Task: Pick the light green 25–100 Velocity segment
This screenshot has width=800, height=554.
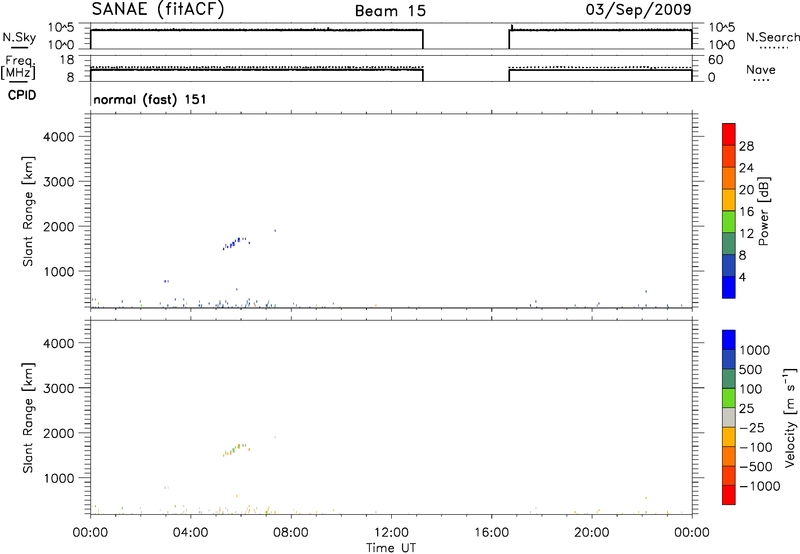Action: pyautogui.click(x=729, y=398)
